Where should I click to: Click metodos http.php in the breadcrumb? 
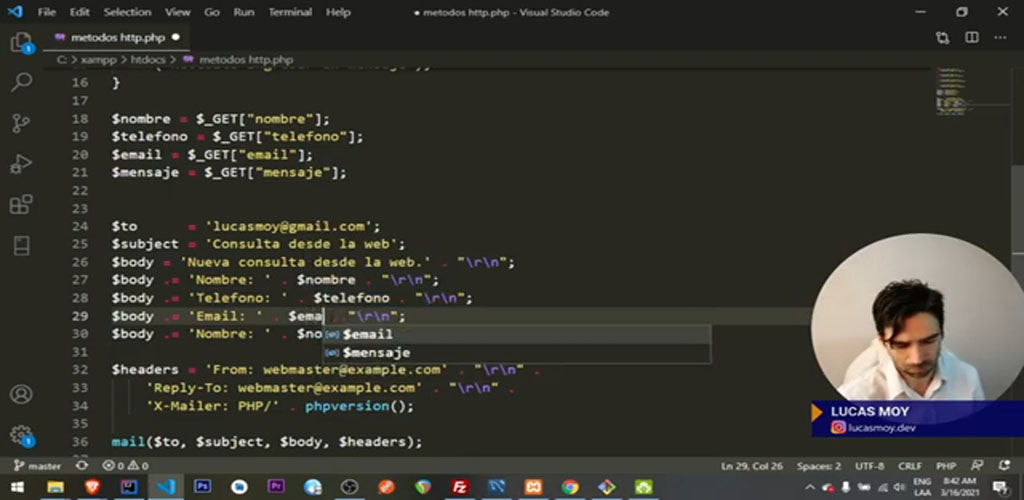246,59
